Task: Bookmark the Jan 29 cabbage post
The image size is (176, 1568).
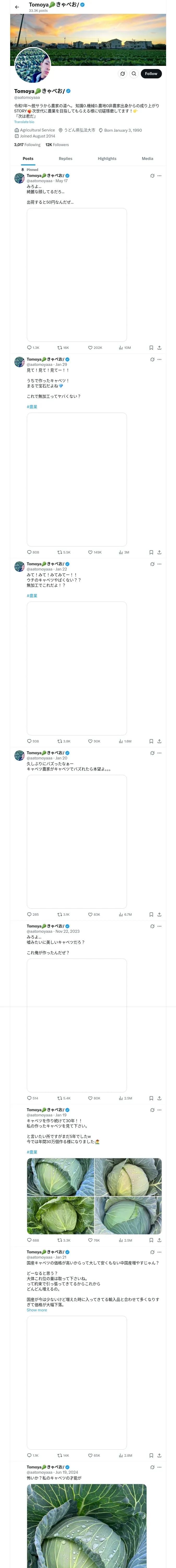Action: (151, 552)
